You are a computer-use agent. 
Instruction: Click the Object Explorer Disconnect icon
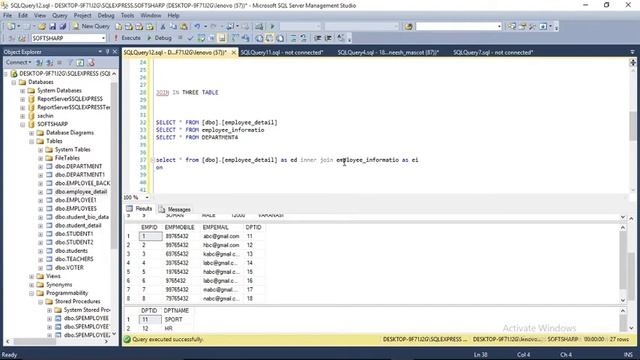(50, 62)
